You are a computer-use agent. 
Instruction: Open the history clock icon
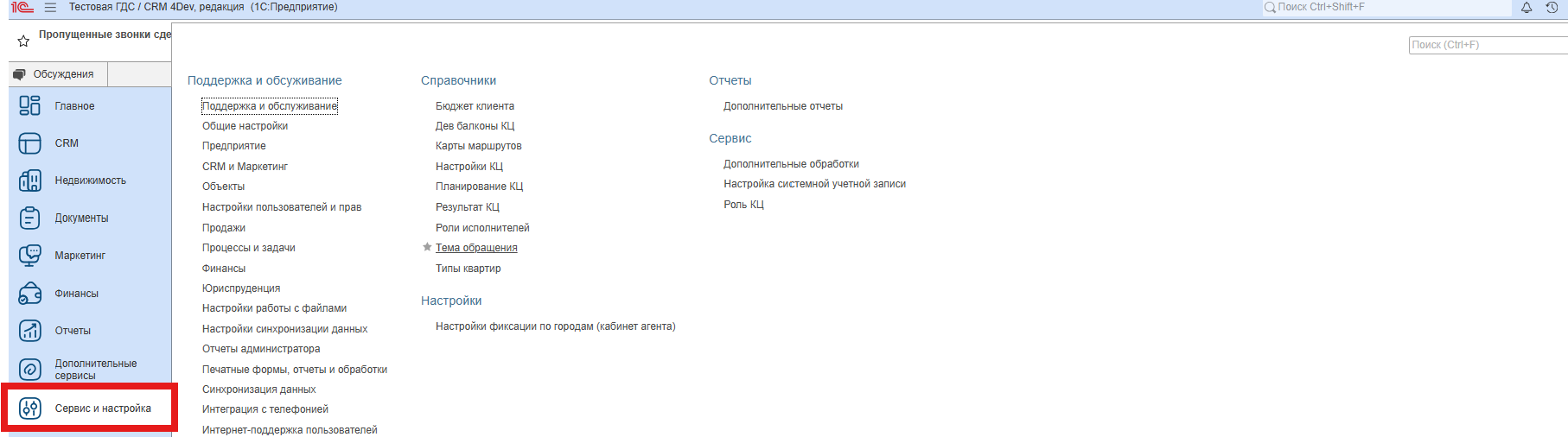point(1552,7)
